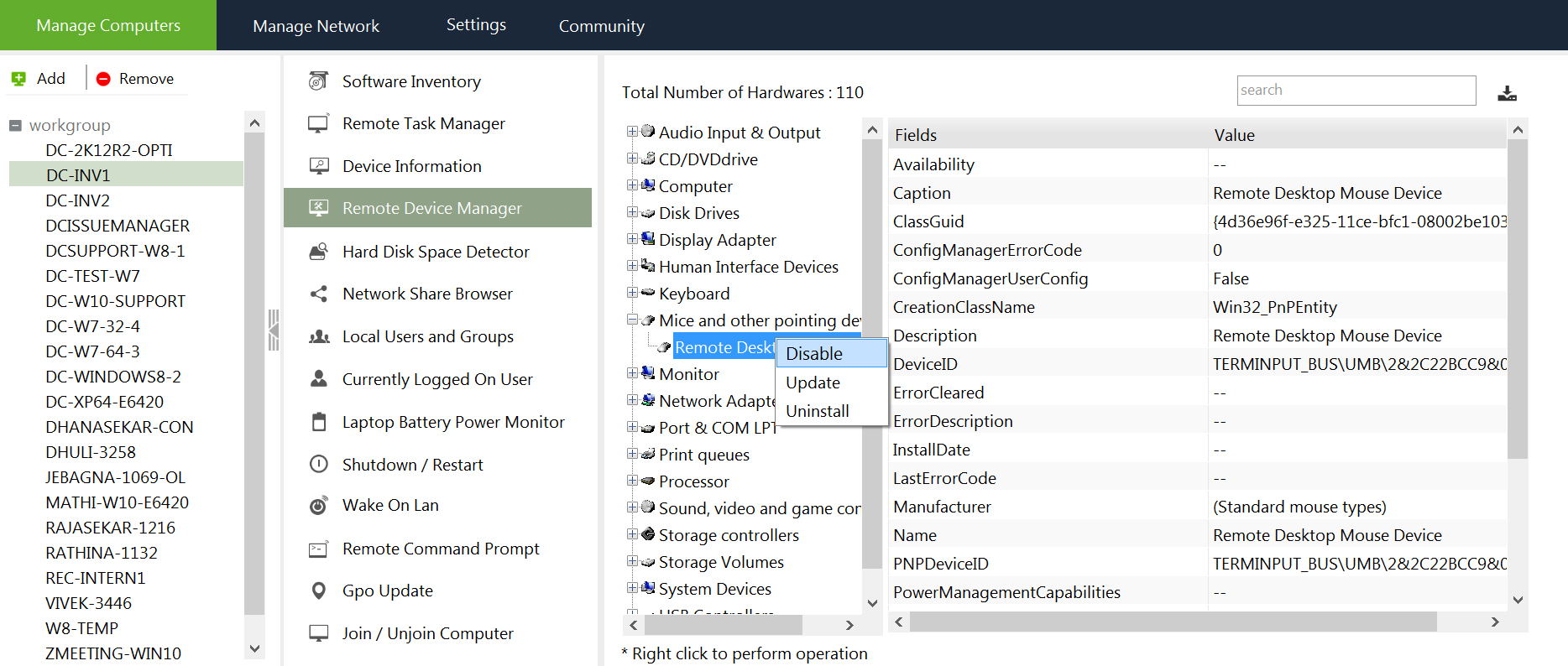
Task: Click the export download icon beside search
Action: pyautogui.click(x=1507, y=92)
